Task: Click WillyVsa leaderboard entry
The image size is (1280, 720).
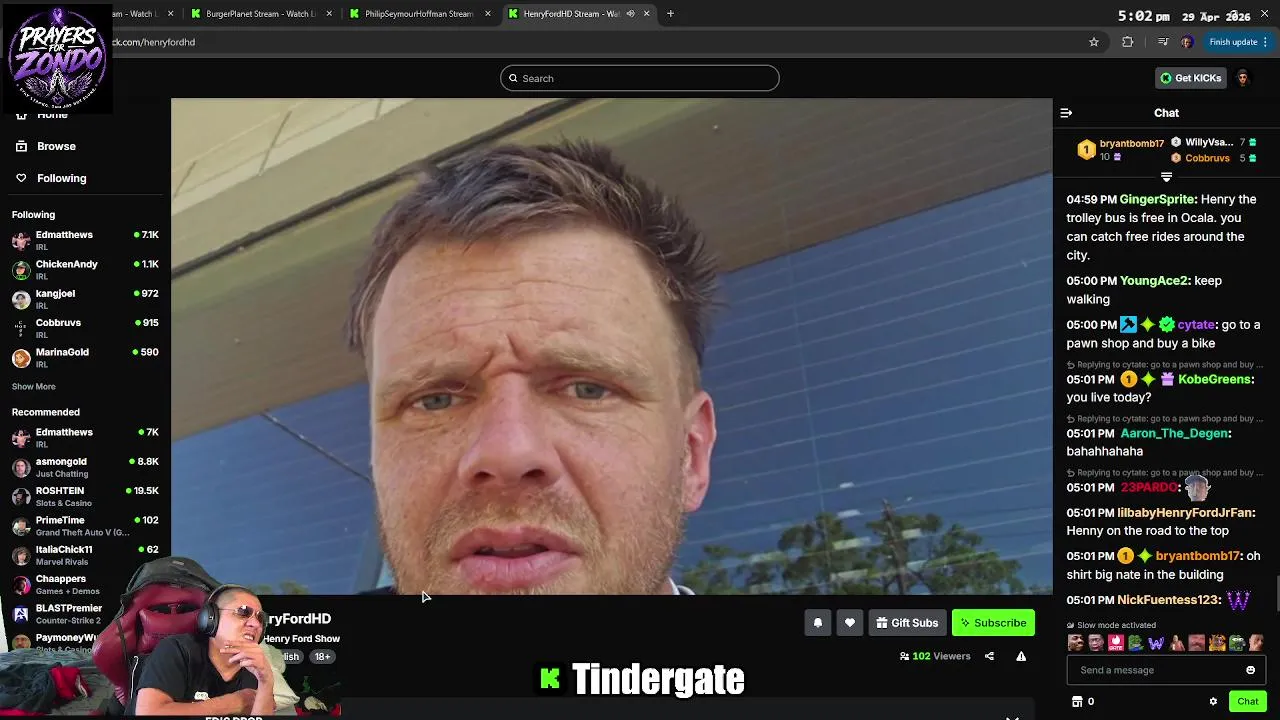Action: (x=1214, y=142)
